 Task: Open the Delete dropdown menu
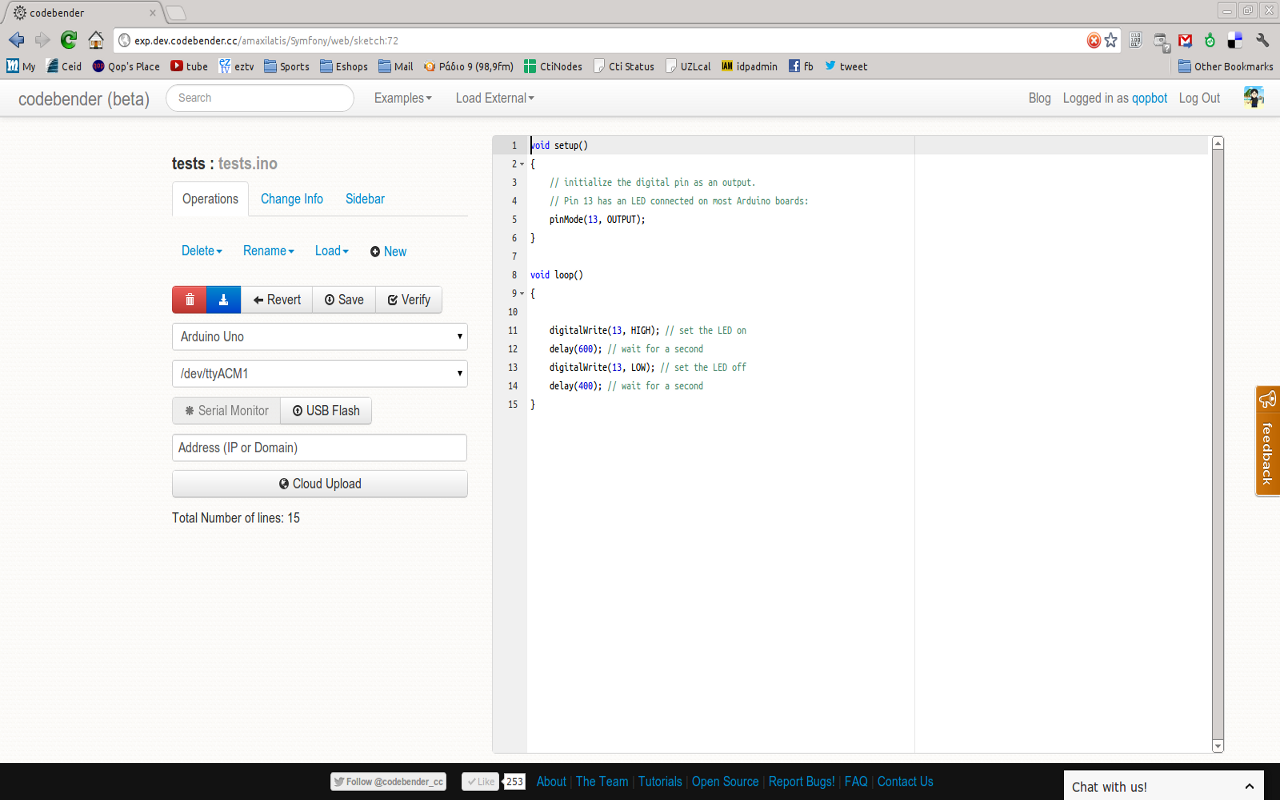202,251
